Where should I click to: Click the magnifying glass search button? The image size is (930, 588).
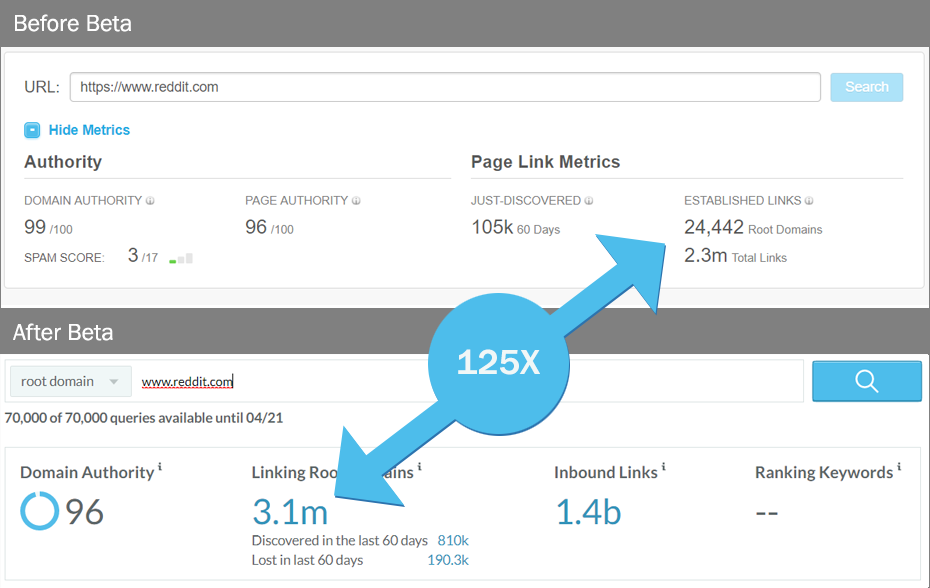tap(867, 381)
